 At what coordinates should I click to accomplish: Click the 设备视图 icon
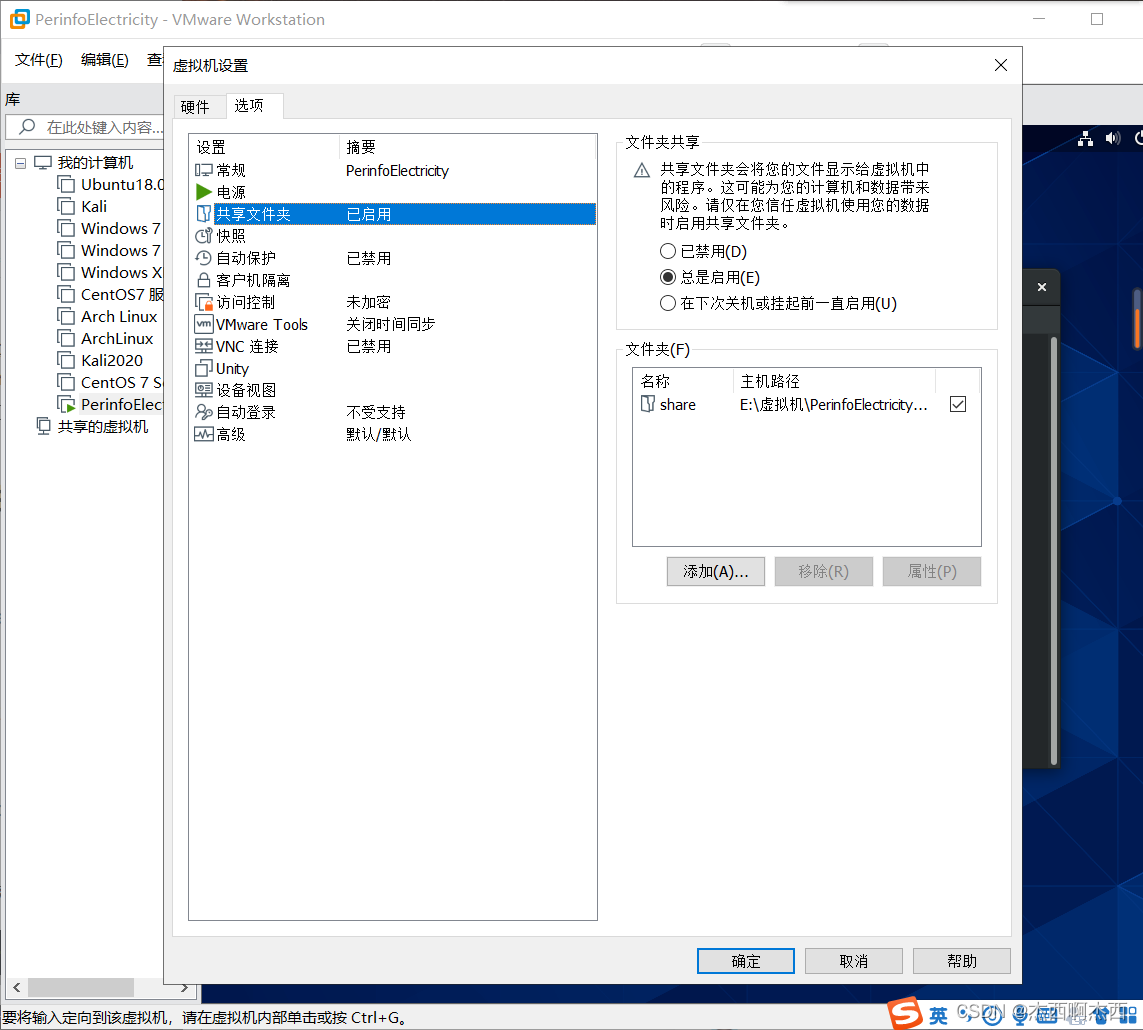(203, 391)
